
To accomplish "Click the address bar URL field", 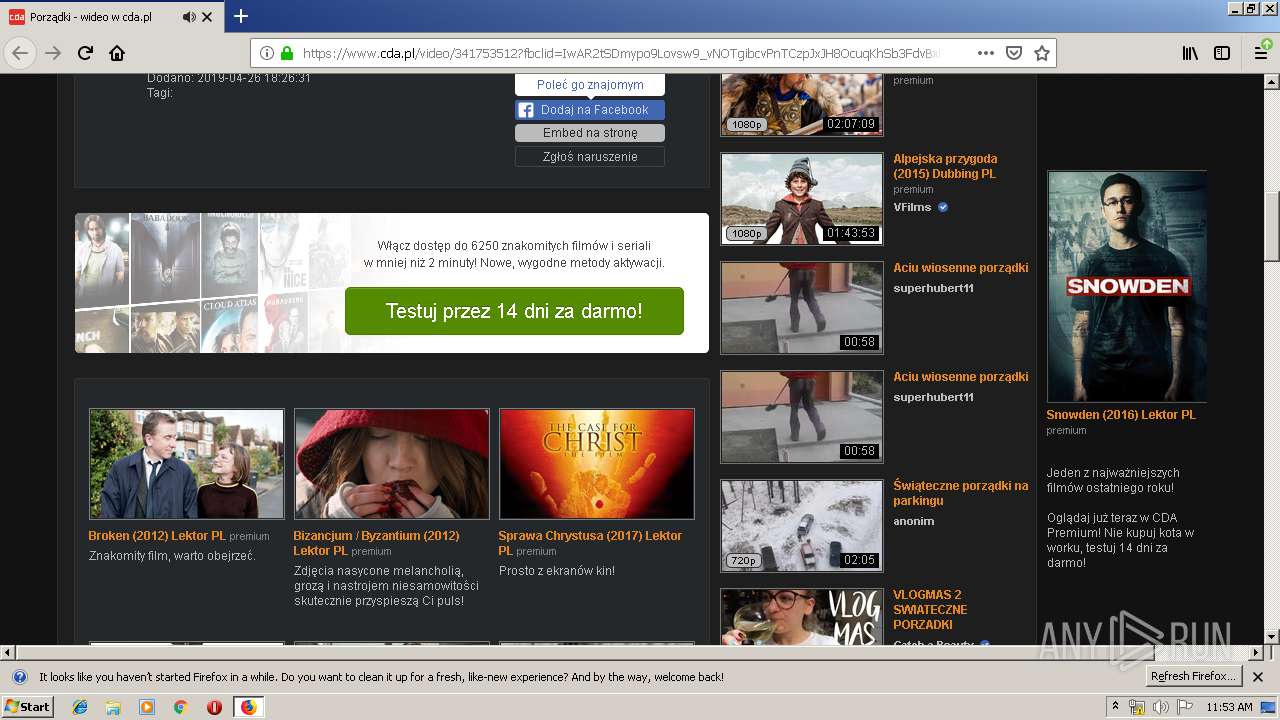I will click(x=620, y=53).
